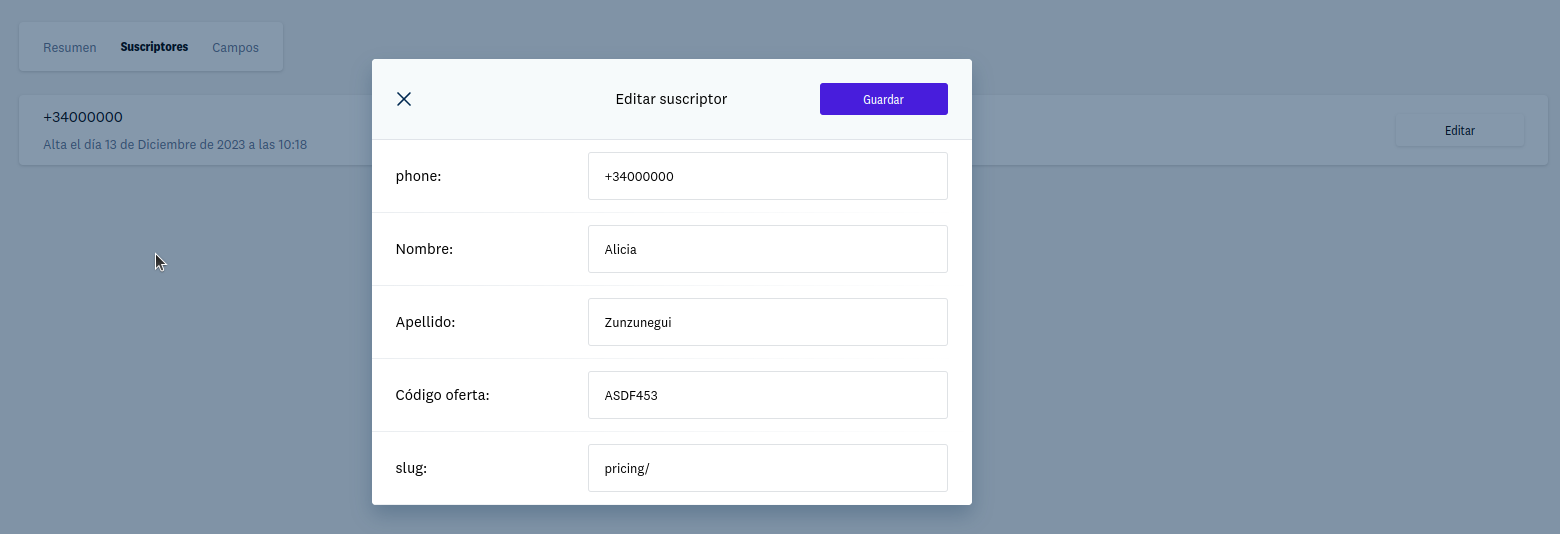Click the Código oferta field ASDF453
This screenshot has height=534, width=1560.
click(x=768, y=395)
